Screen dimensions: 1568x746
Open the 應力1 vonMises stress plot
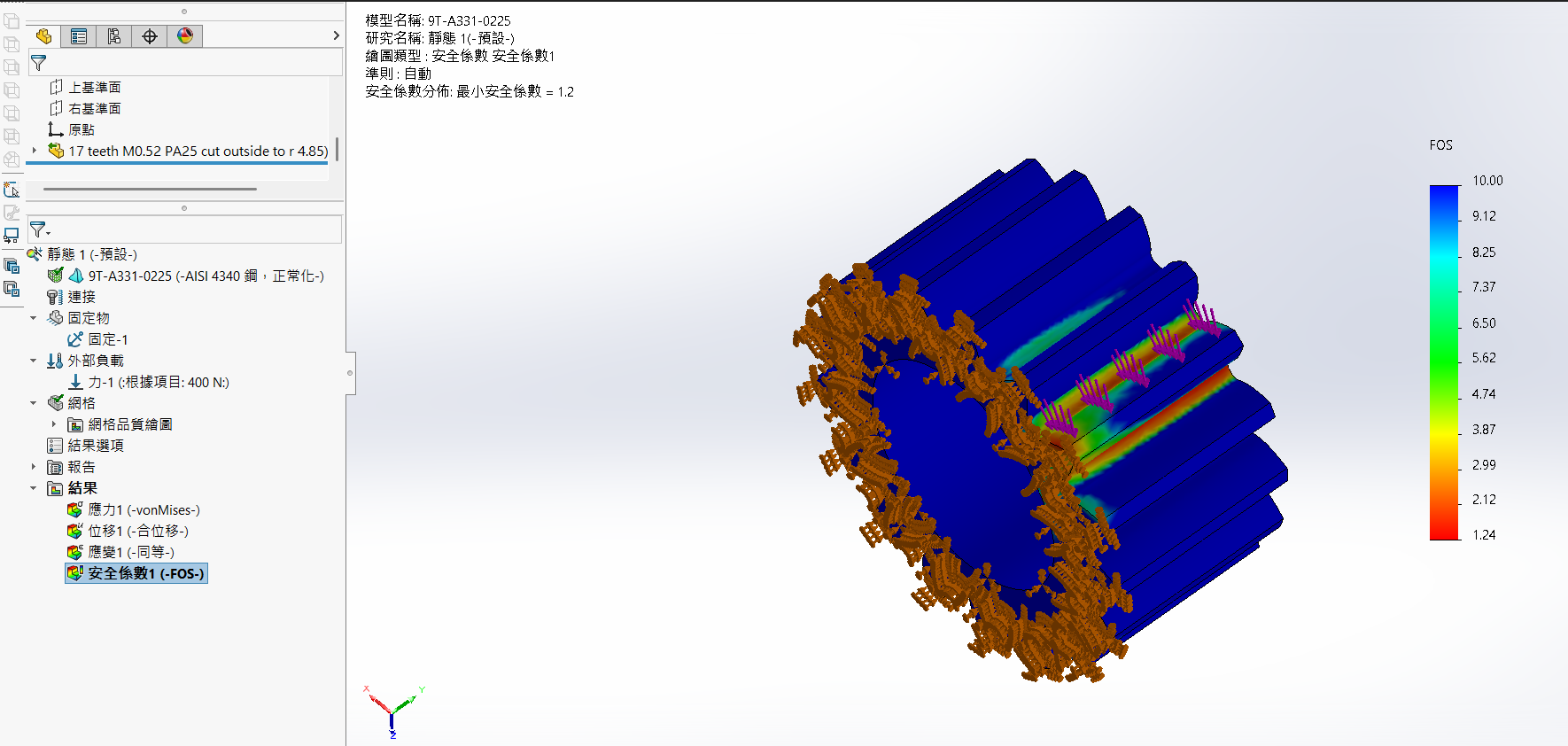click(x=144, y=509)
